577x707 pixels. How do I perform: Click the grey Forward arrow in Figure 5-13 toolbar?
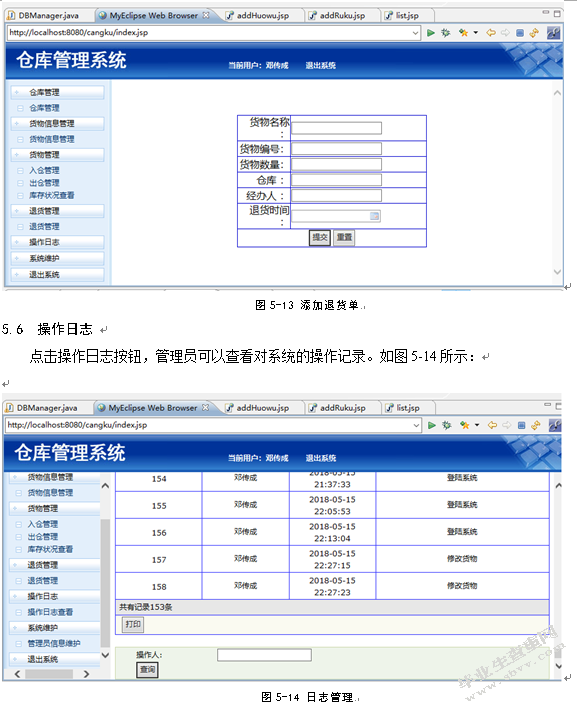505,32
